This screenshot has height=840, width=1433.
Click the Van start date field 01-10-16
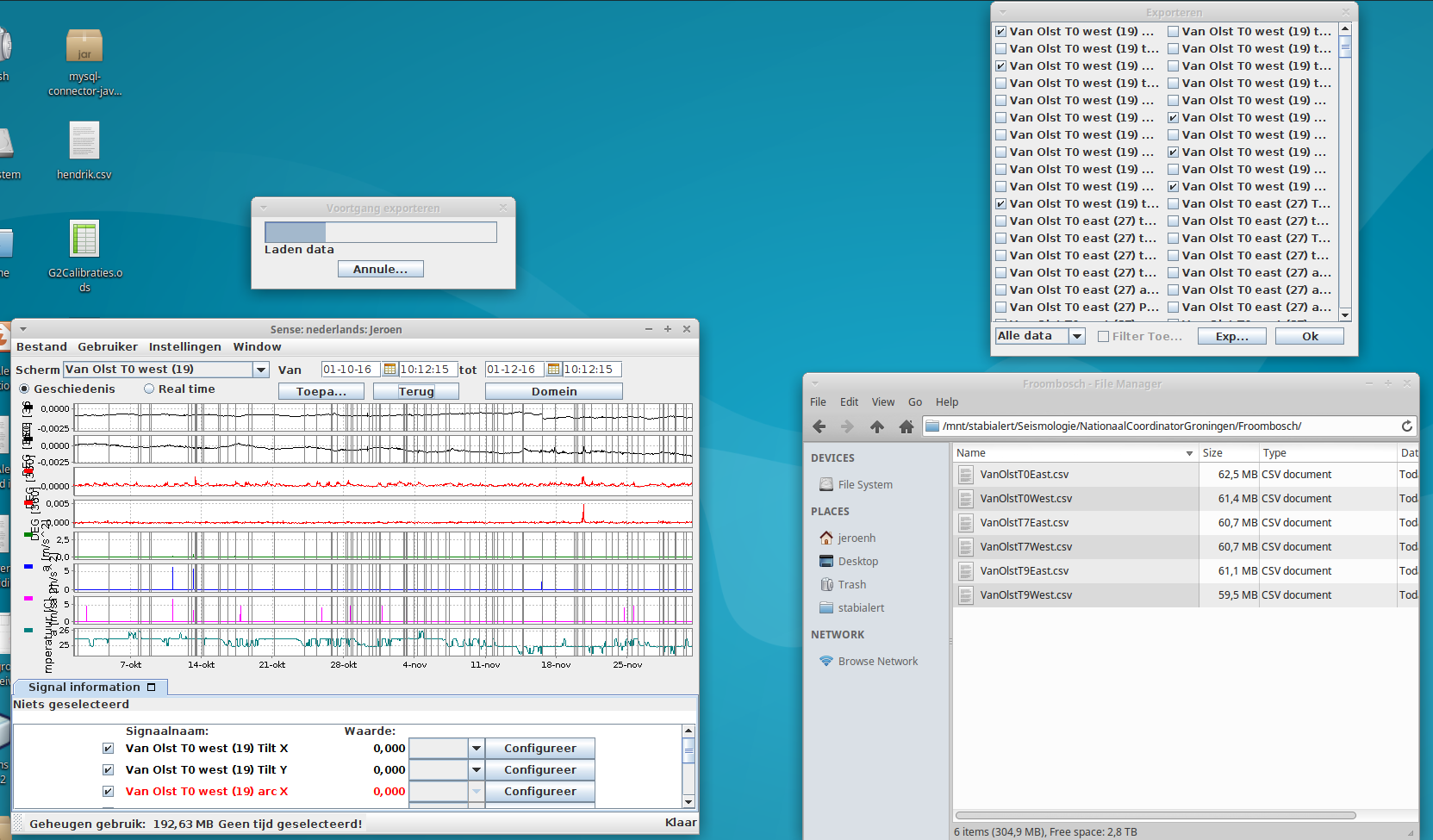(352, 370)
